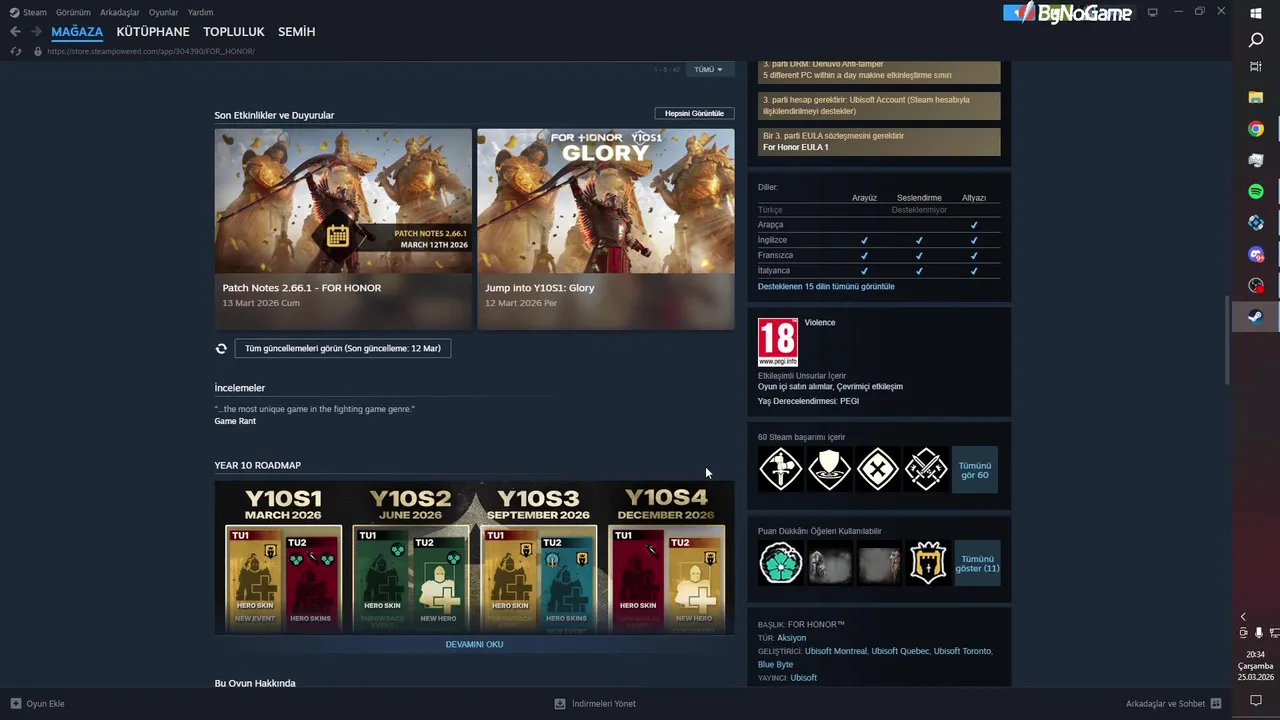This screenshot has height=720, width=1280.
Task: Open the Task View taskbar icon
Action: 1256,67
